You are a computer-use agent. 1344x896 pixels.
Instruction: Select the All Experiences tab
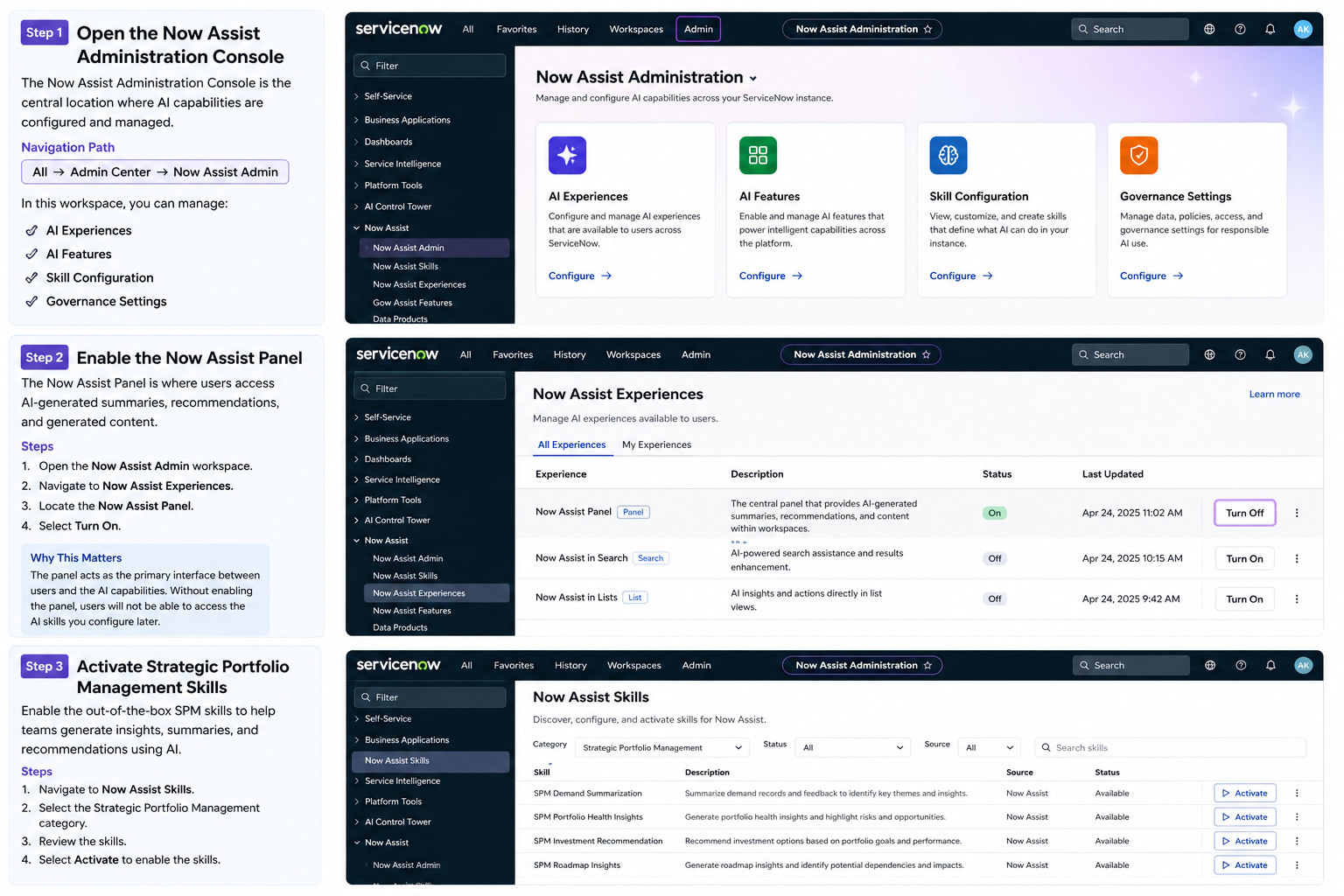point(571,444)
